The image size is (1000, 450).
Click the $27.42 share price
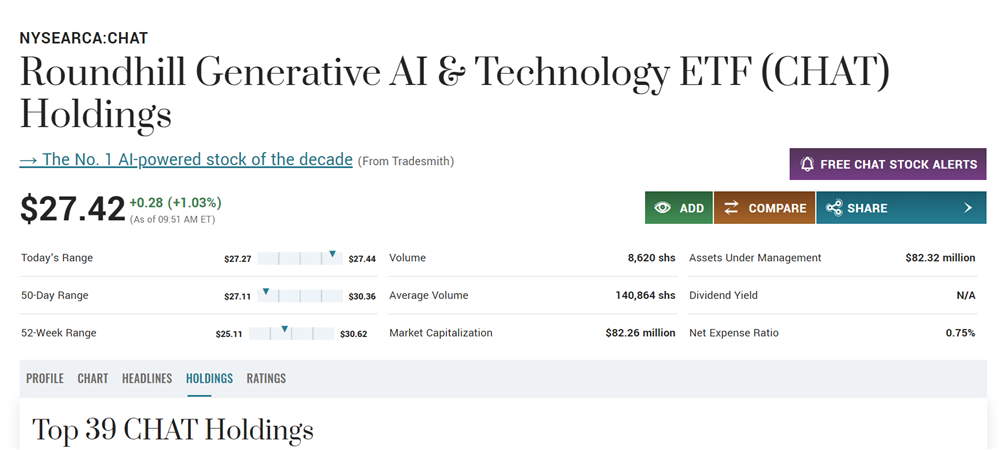[x=73, y=209]
